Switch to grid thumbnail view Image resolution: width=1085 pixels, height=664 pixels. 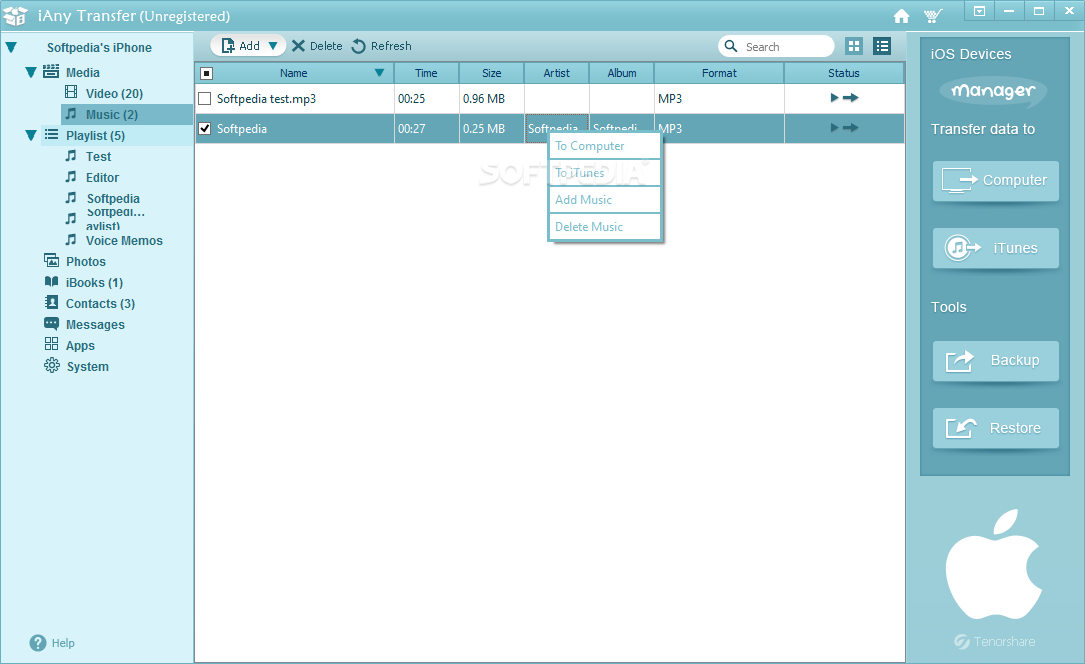point(854,46)
